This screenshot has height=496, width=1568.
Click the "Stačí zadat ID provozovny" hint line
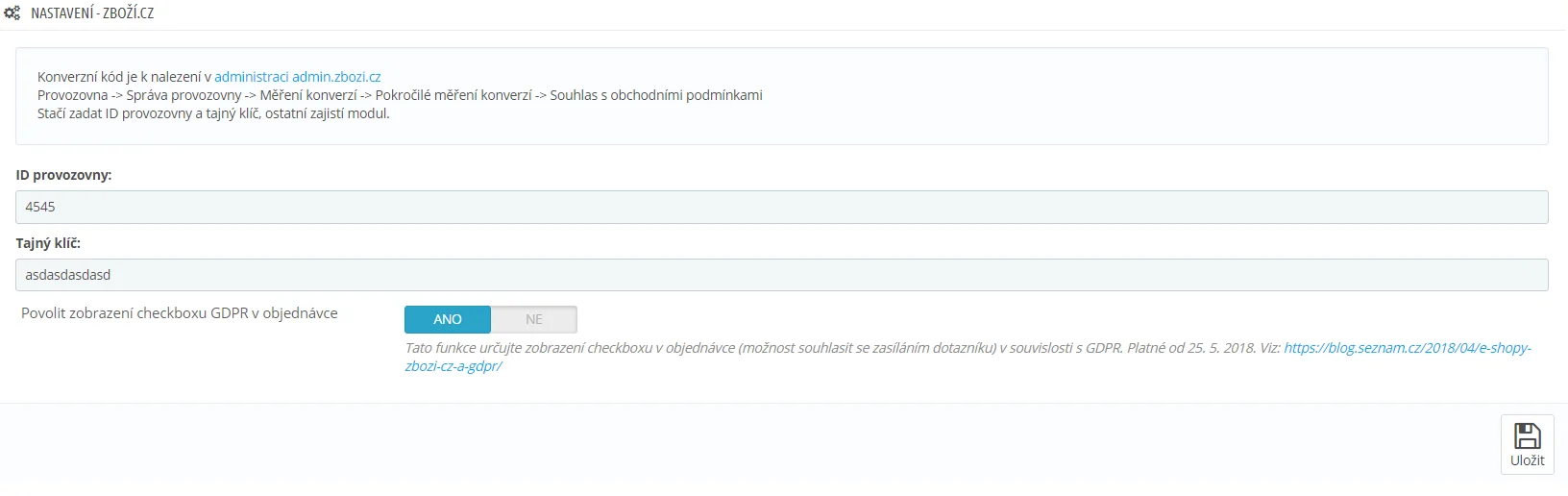(213, 113)
